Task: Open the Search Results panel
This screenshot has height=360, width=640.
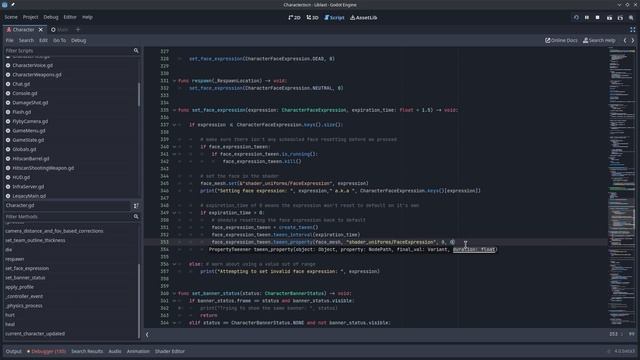Action: coord(87,351)
